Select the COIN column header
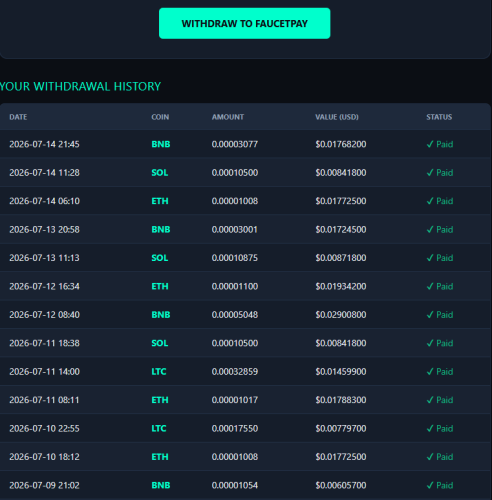The image size is (492, 500). (x=160, y=117)
